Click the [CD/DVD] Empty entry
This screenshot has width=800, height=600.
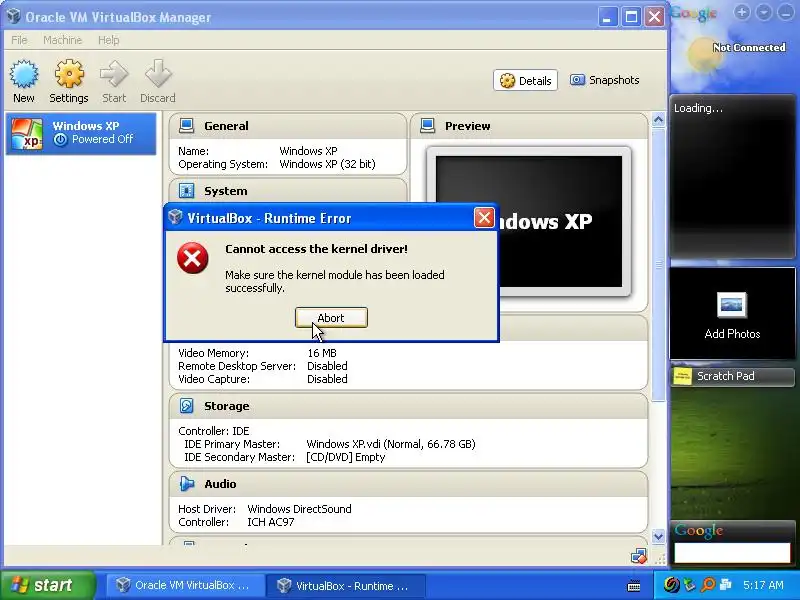(345, 457)
